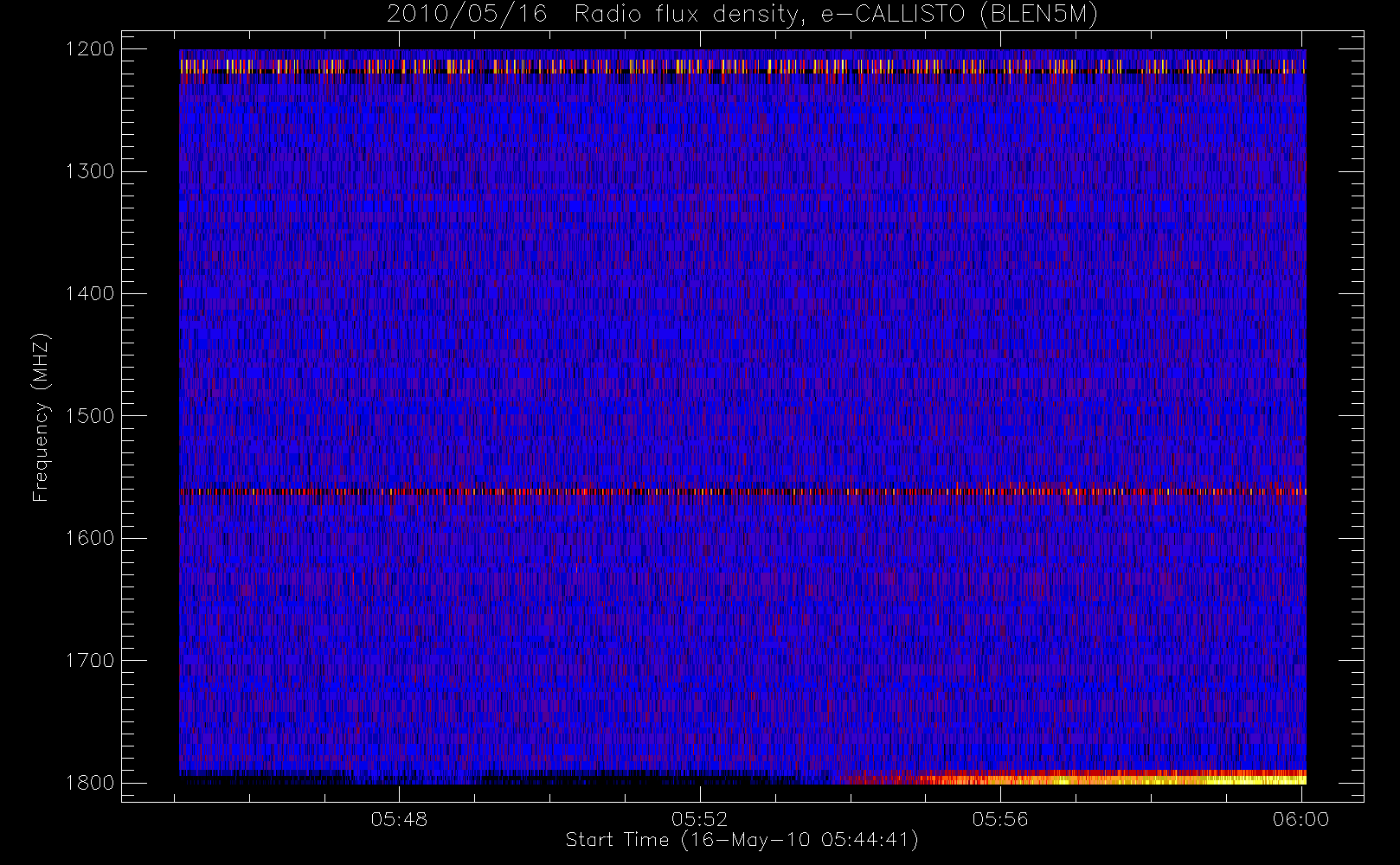Select the date 2010/05/16 in title
Viewport: 1400px width, 865px height.
[x=466, y=15]
